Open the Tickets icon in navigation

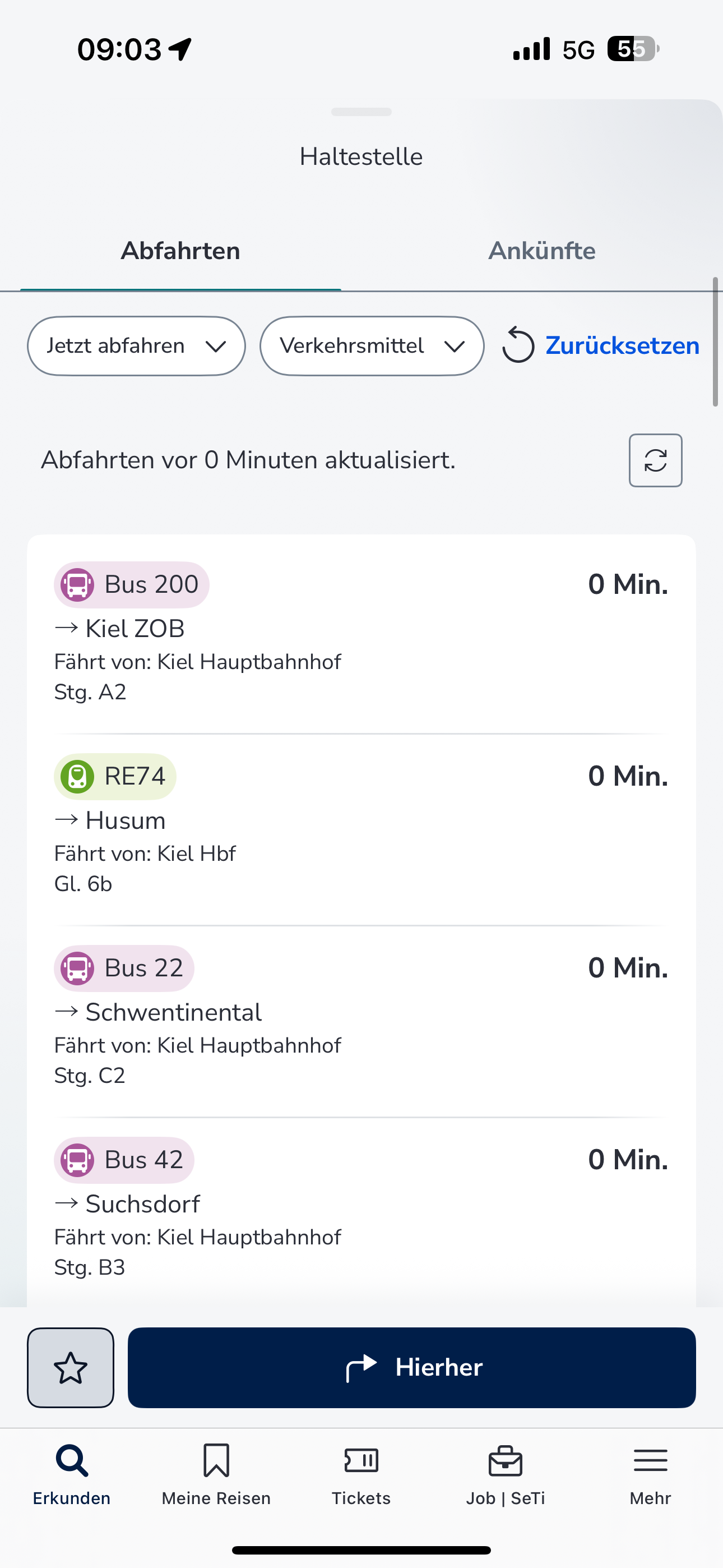point(361,1461)
